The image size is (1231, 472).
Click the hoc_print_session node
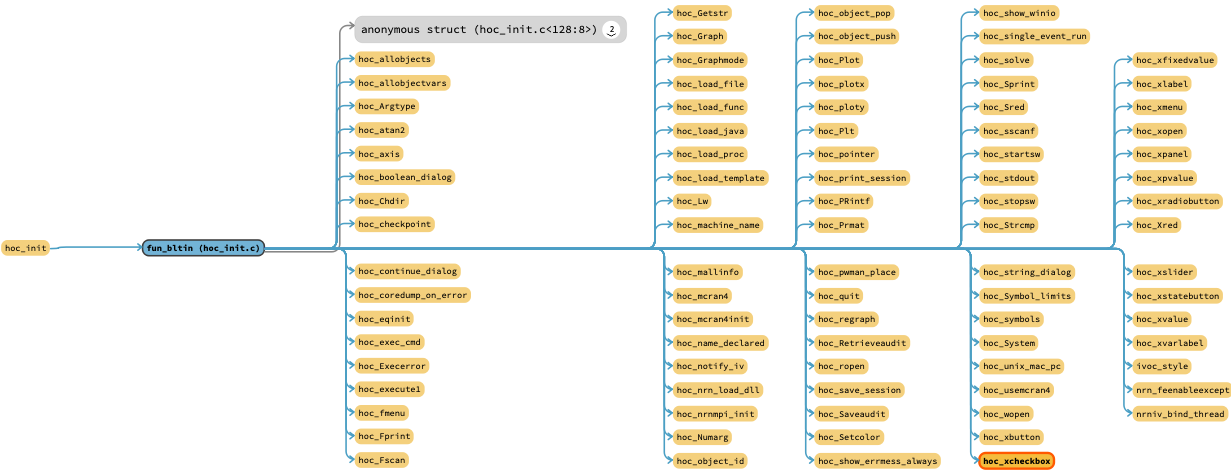[x=861, y=178]
